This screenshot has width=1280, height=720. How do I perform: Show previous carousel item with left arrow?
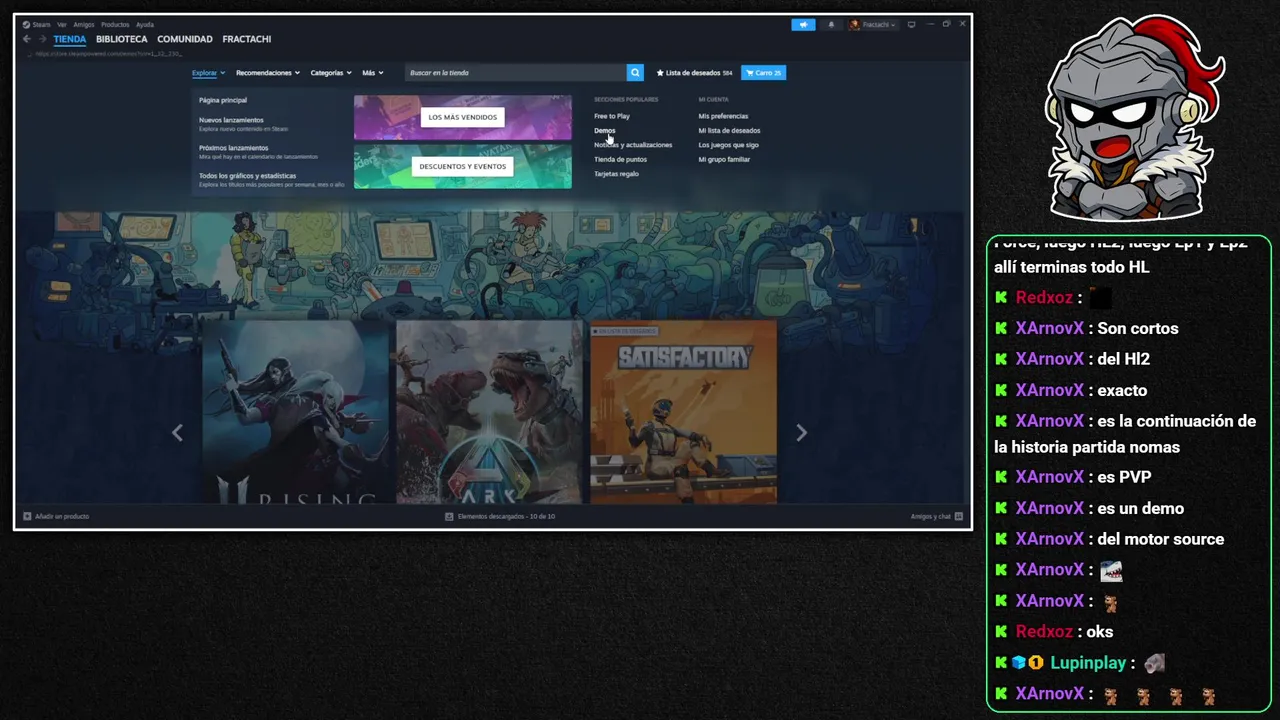[x=177, y=432]
